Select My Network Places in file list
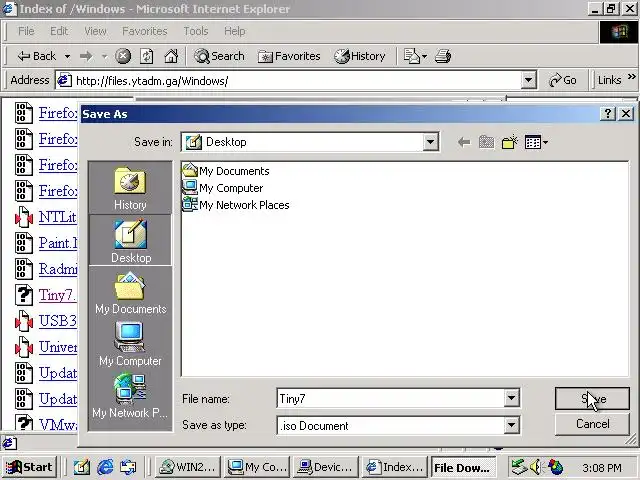Screen dimensions: 640x480 (x=236, y=204)
